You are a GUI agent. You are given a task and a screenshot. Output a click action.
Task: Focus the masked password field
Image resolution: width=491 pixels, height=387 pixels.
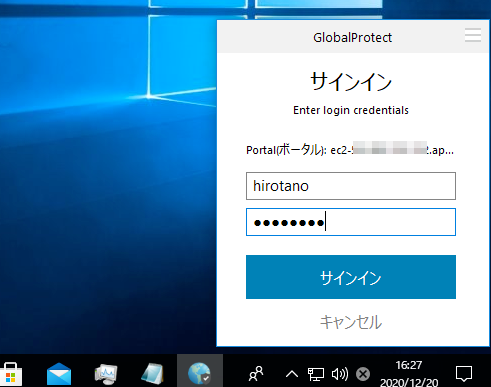351,222
